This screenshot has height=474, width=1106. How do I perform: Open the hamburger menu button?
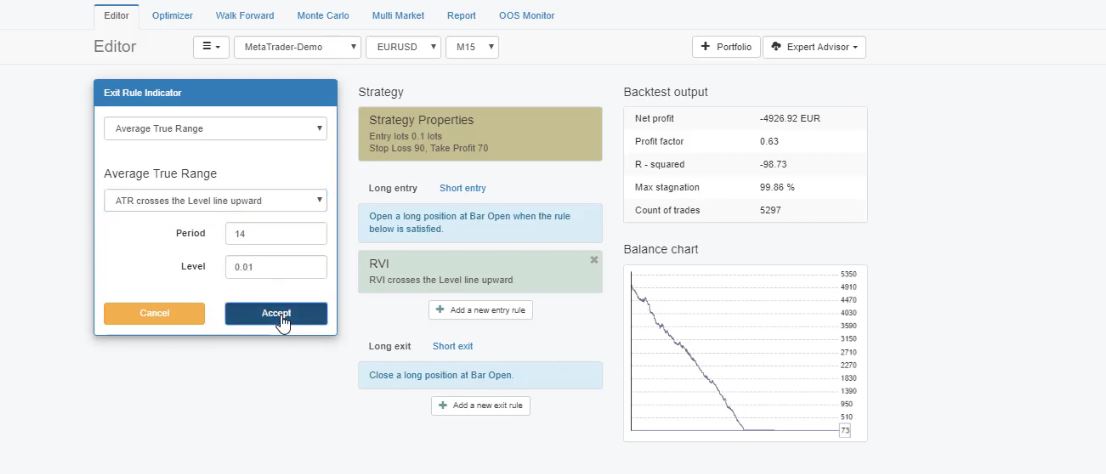211,47
